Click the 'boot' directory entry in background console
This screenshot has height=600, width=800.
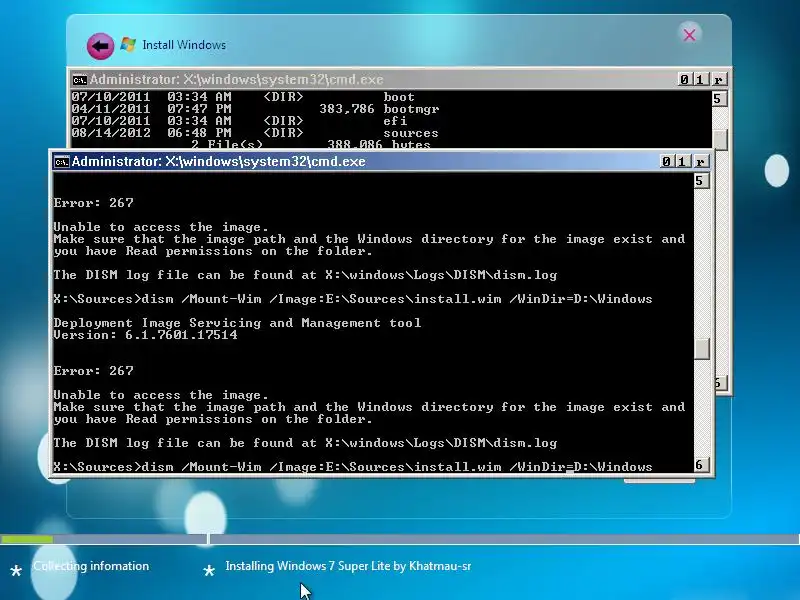(x=399, y=97)
